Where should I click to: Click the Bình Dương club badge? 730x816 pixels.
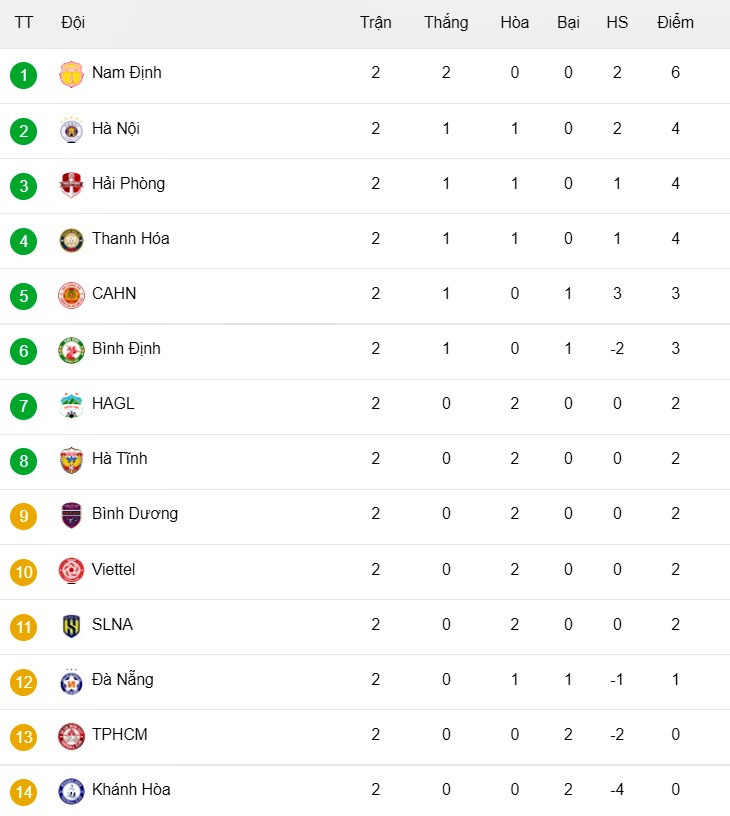pyautogui.click(x=71, y=515)
